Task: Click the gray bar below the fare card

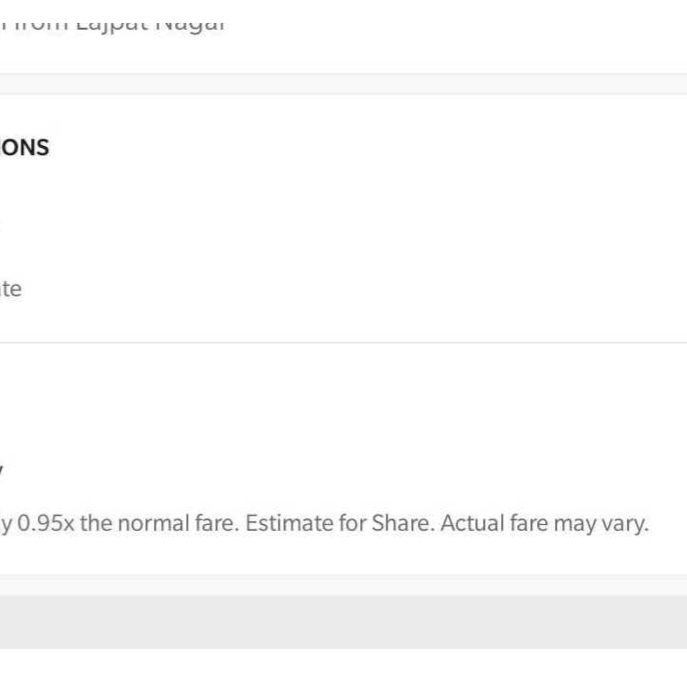Action: point(343,621)
